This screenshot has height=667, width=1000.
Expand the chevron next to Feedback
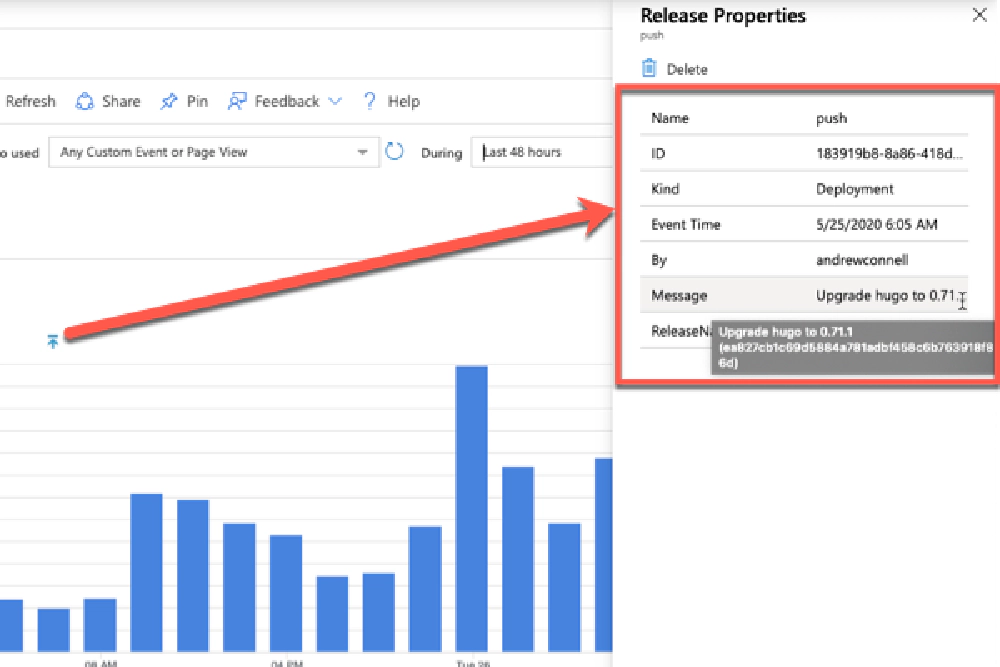click(x=335, y=101)
